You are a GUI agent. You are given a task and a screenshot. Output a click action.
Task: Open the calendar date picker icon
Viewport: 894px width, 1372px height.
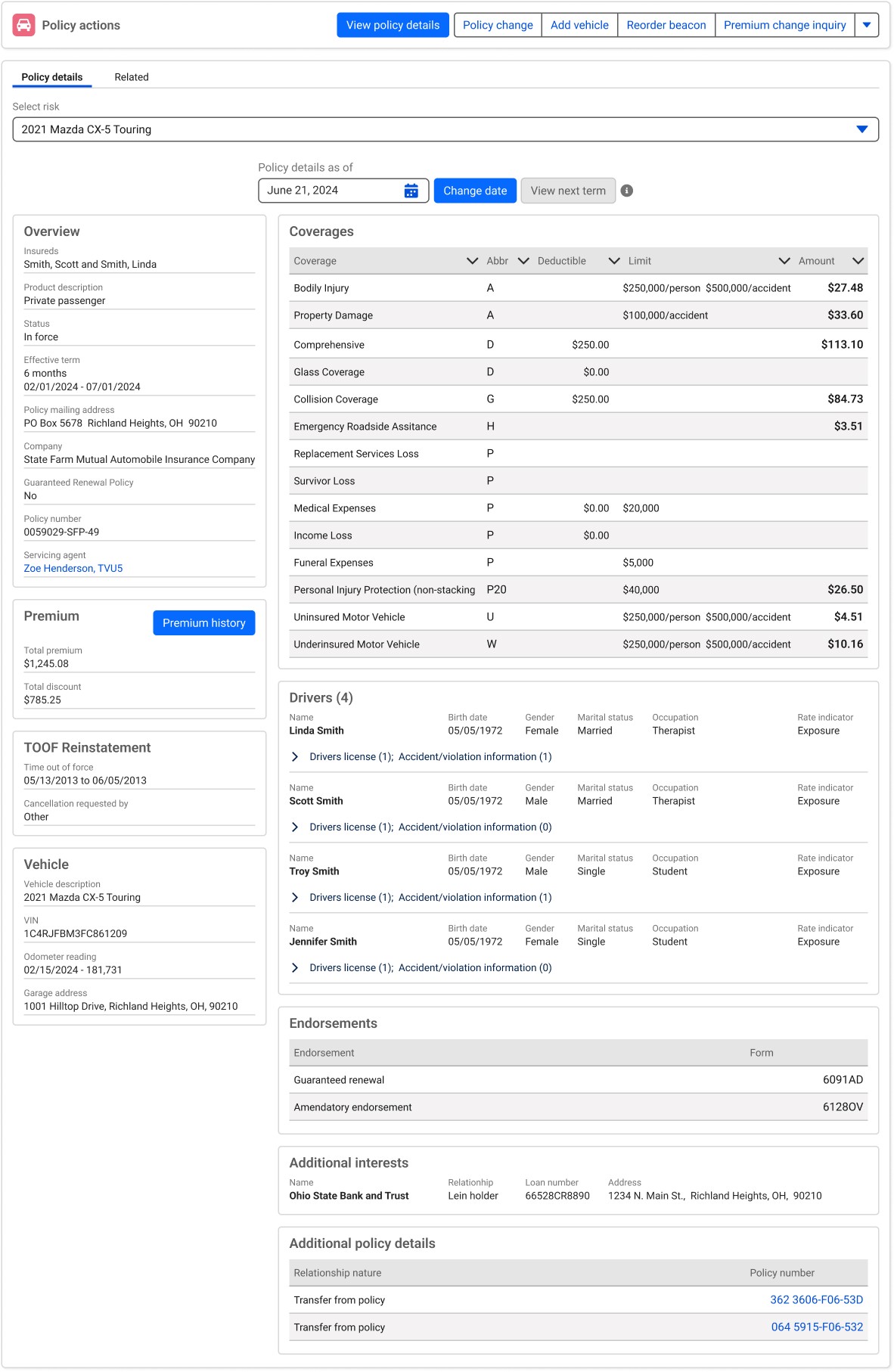(411, 191)
